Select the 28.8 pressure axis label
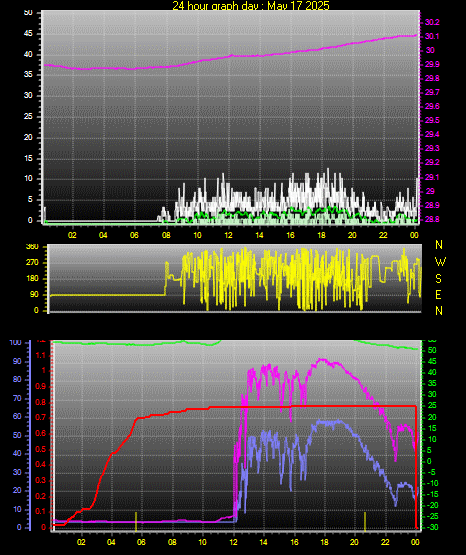 coord(432,219)
